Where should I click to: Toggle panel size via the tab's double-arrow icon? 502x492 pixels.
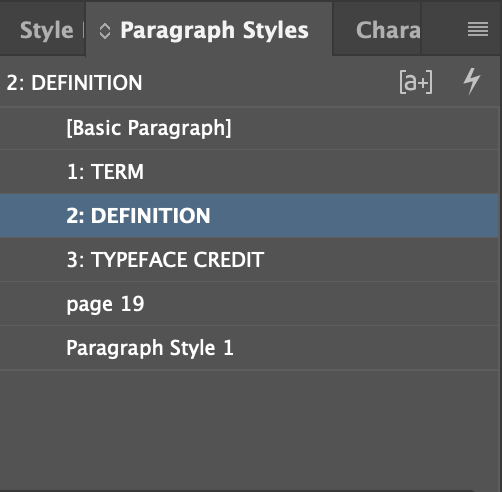pos(105,31)
